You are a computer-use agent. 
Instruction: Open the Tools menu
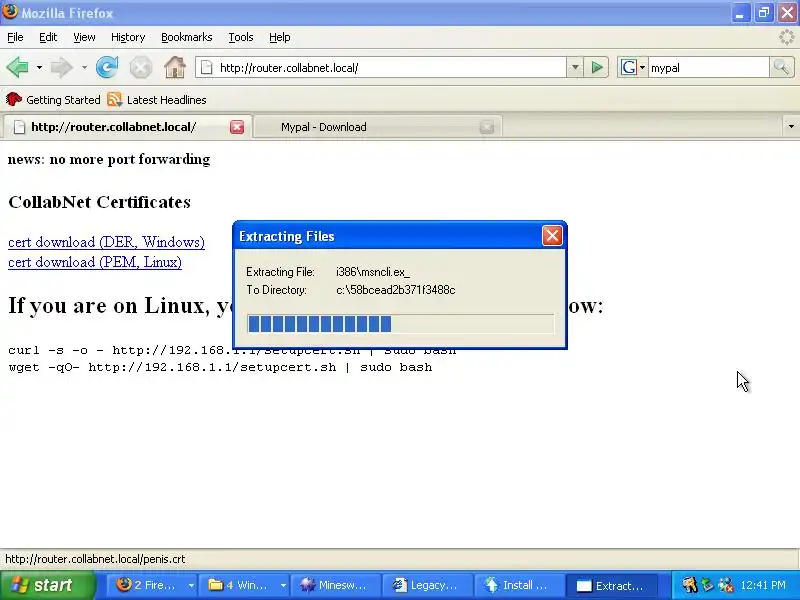coord(241,37)
